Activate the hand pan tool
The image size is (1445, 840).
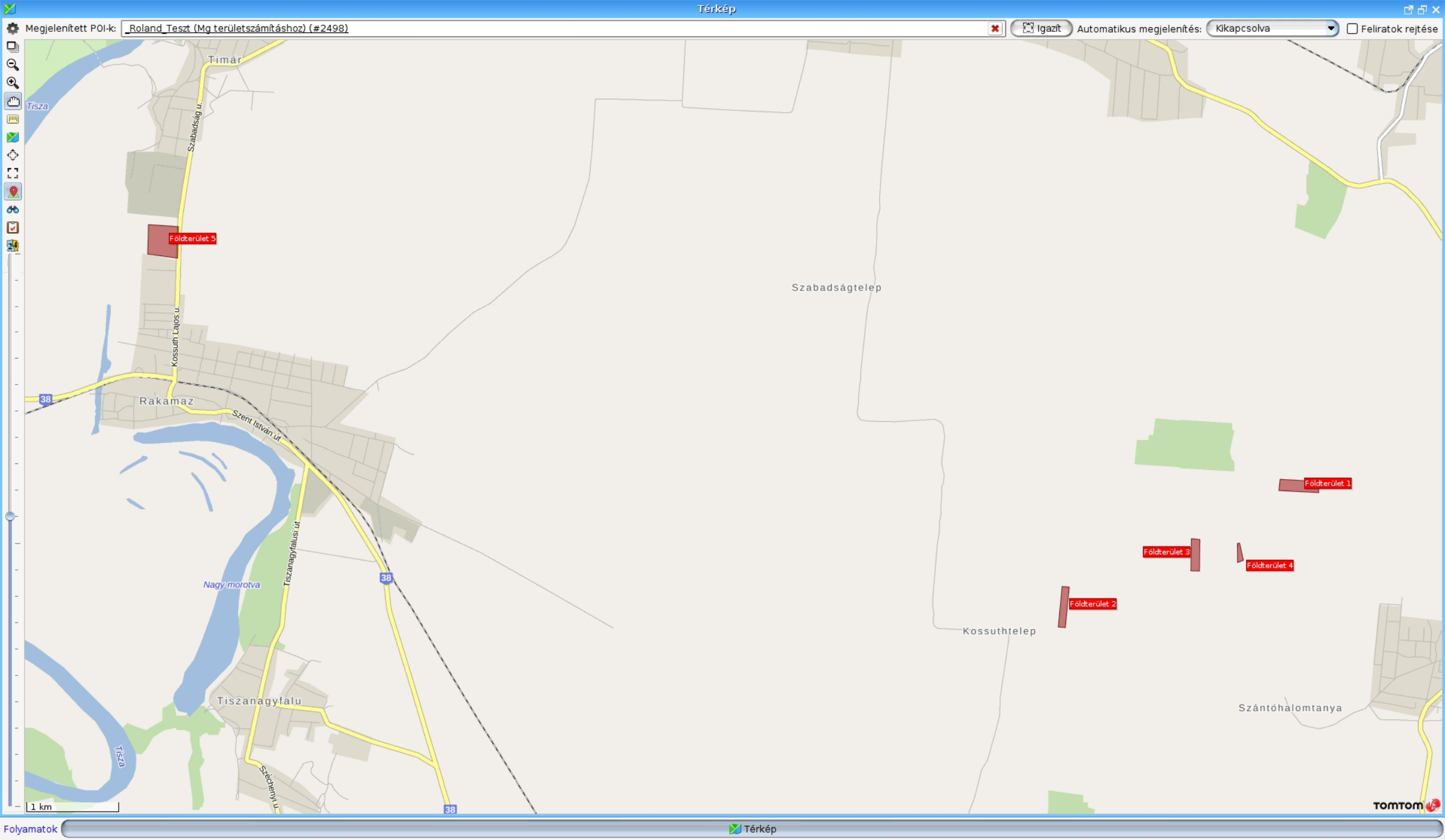[x=13, y=101]
